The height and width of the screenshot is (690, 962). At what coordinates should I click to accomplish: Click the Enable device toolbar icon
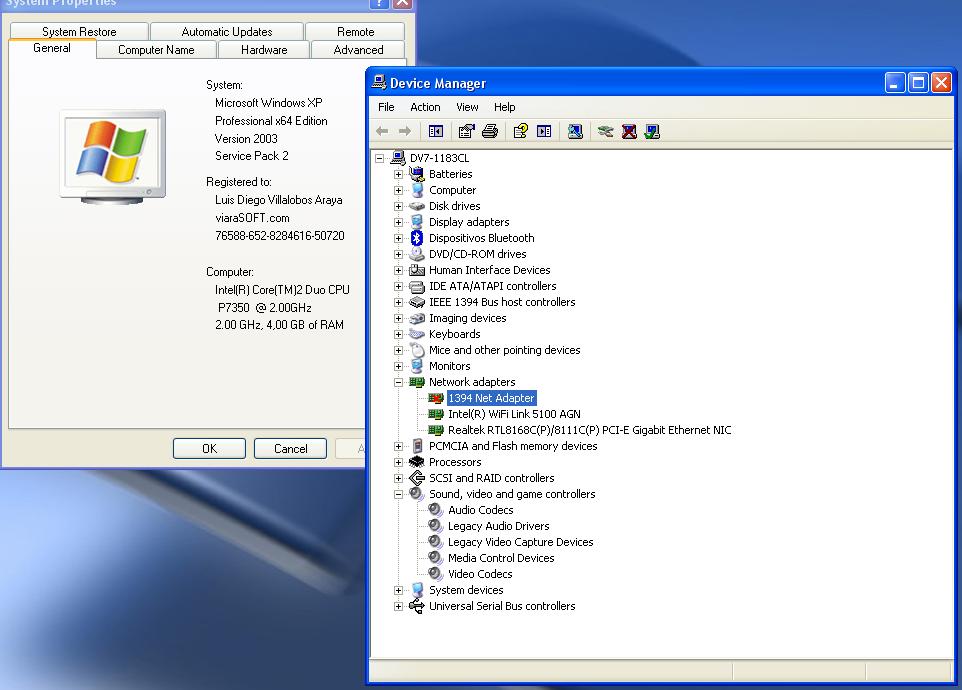652,131
